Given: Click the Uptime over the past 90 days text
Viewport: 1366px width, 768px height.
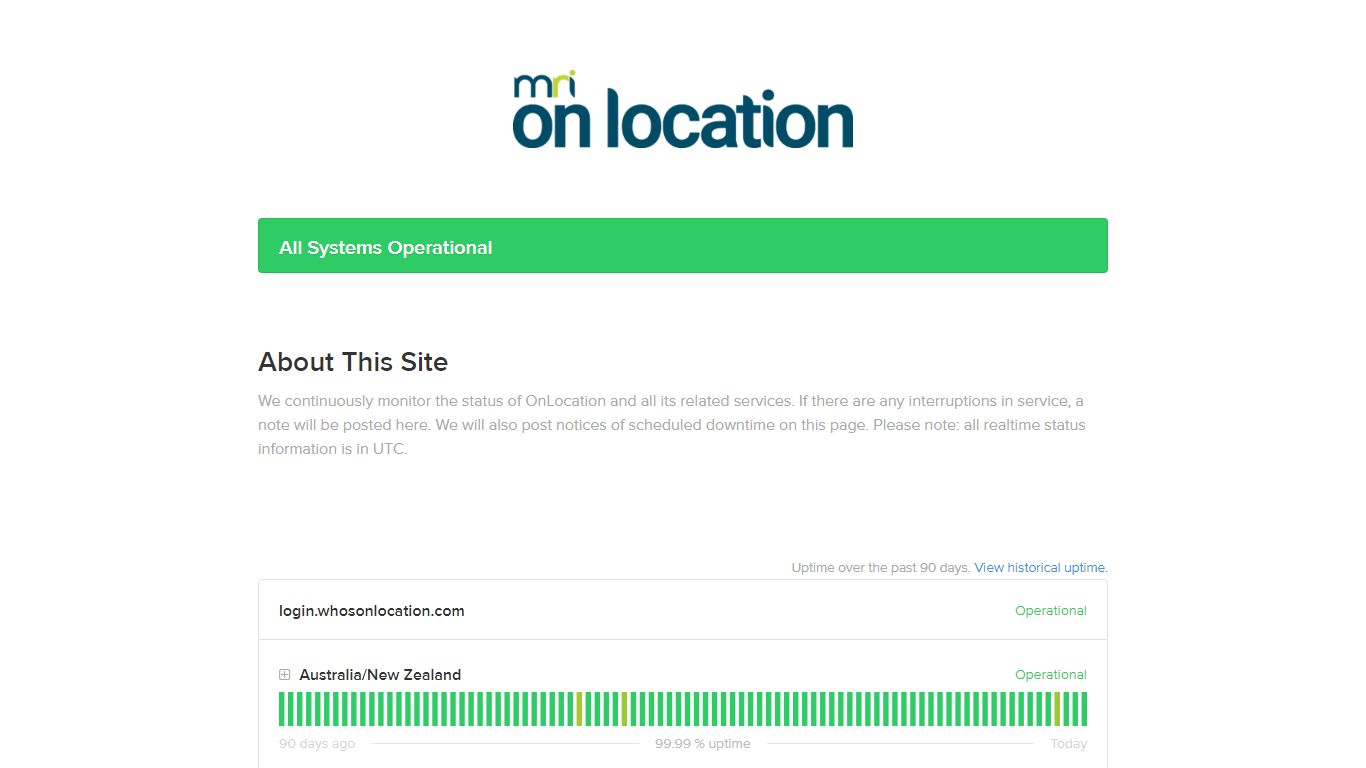Looking at the screenshot, I should 881,567.
